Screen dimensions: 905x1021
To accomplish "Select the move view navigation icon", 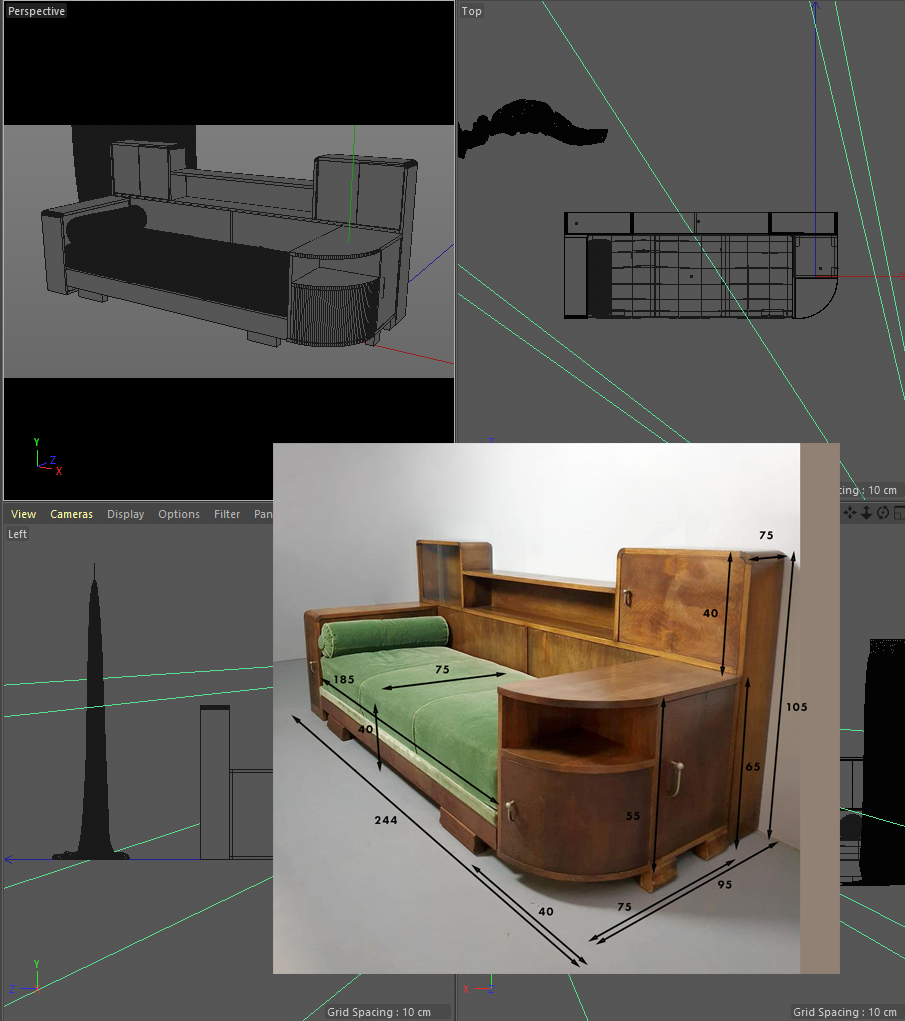I will pos(850,513).
